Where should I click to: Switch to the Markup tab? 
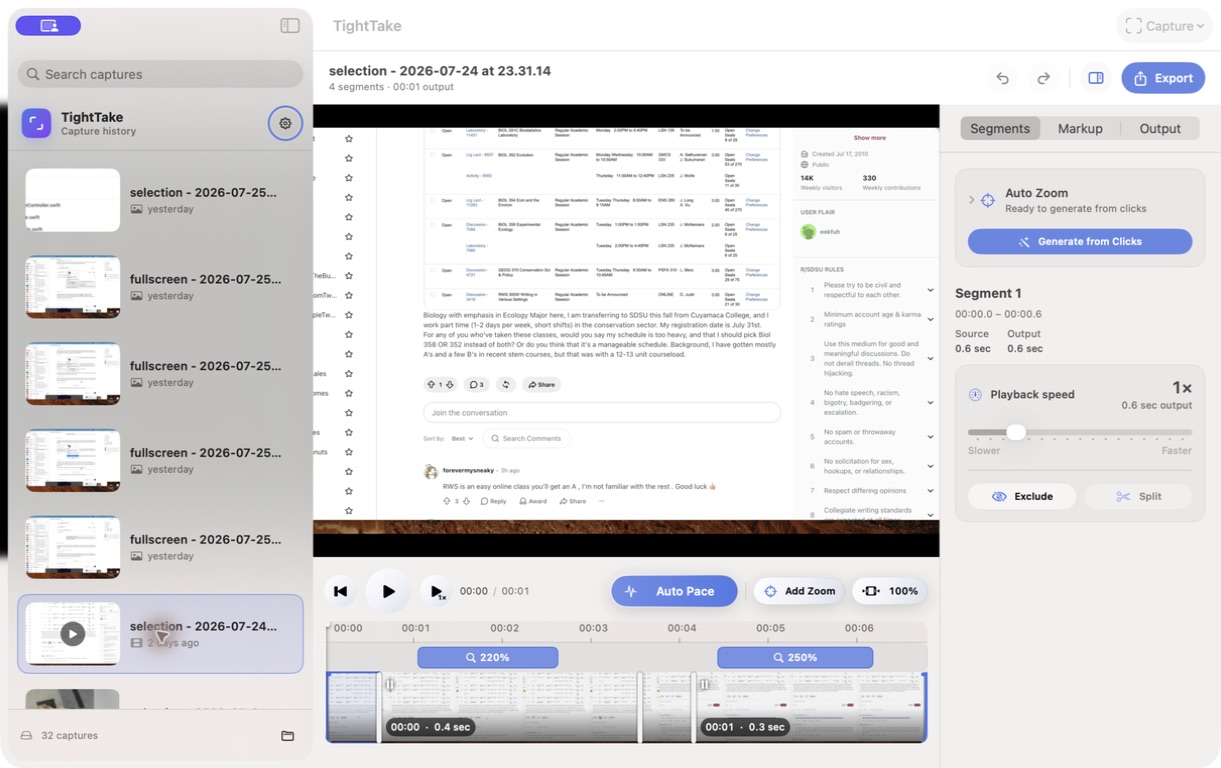tap(1080, 128)
